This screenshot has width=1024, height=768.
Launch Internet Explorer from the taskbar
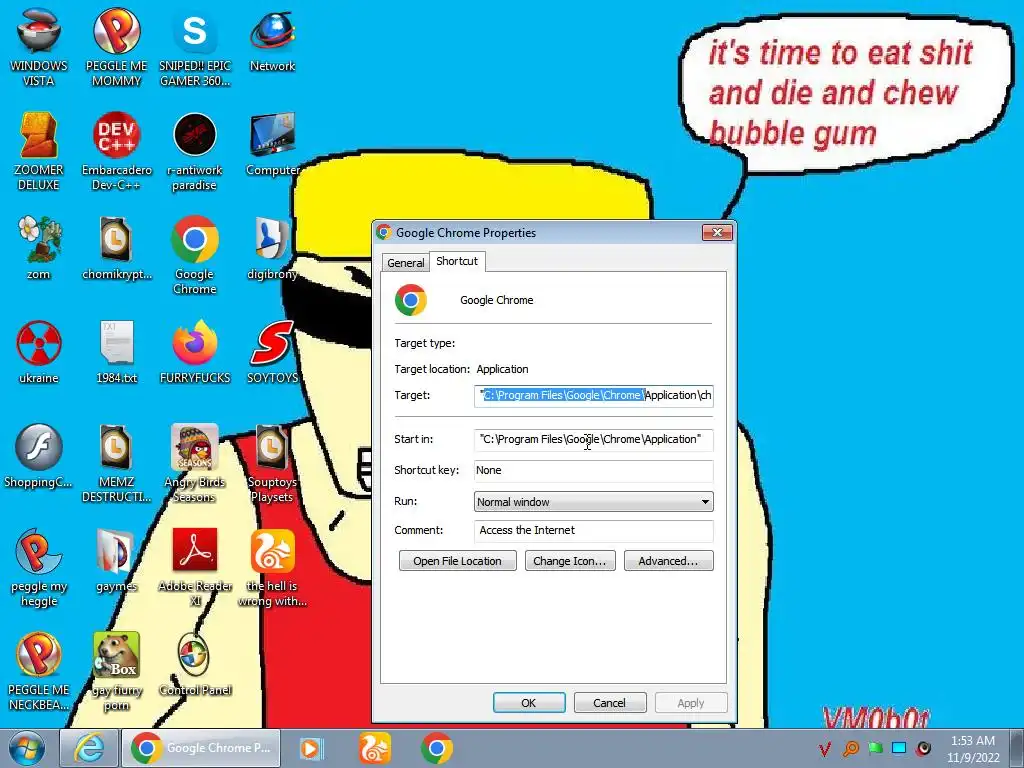tap(89, 748)
